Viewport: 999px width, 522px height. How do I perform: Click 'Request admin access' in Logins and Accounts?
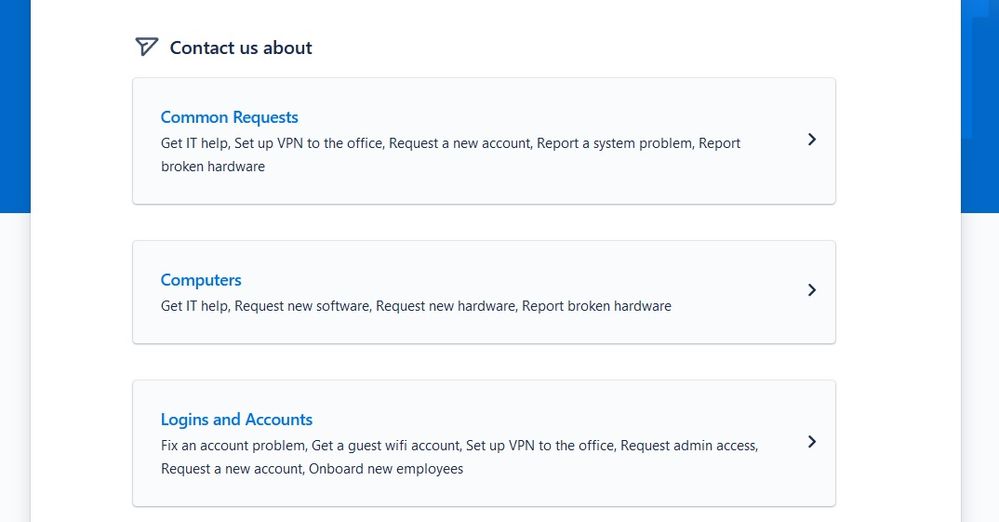tap(689, 446)
